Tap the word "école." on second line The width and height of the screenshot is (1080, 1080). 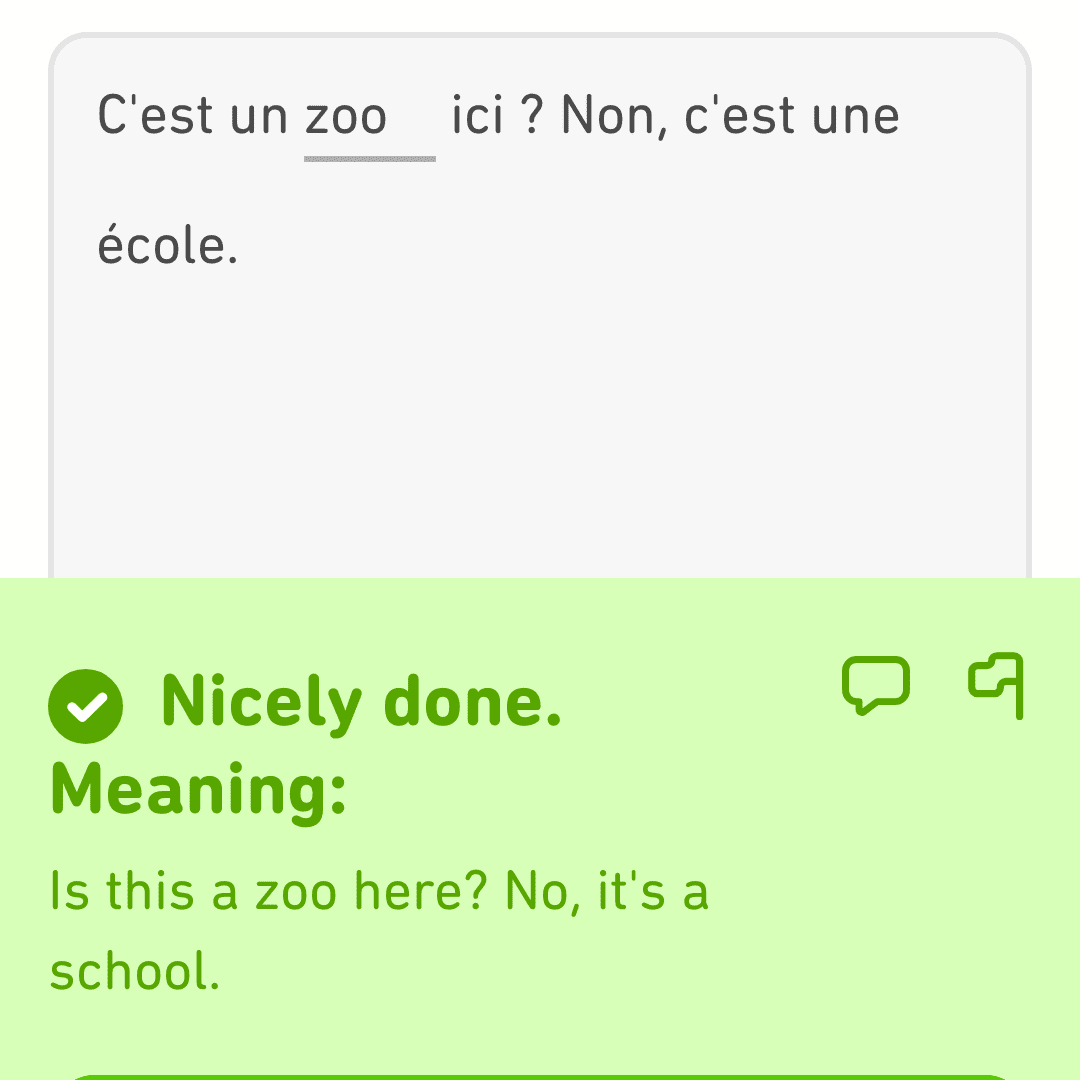(x=167, y=244)
